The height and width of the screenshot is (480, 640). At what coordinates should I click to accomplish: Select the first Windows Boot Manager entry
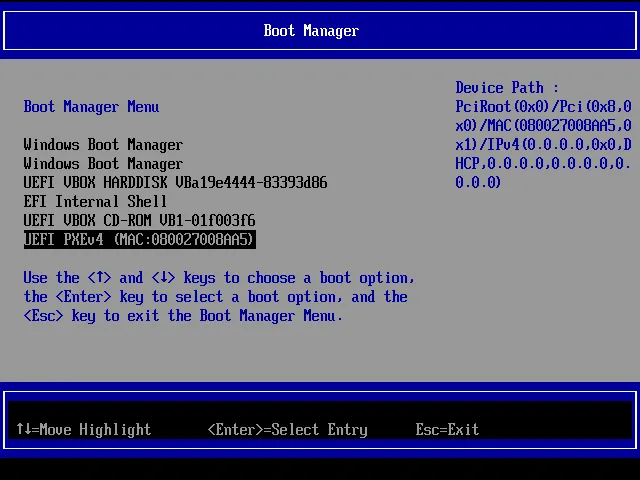click(103, 145)
